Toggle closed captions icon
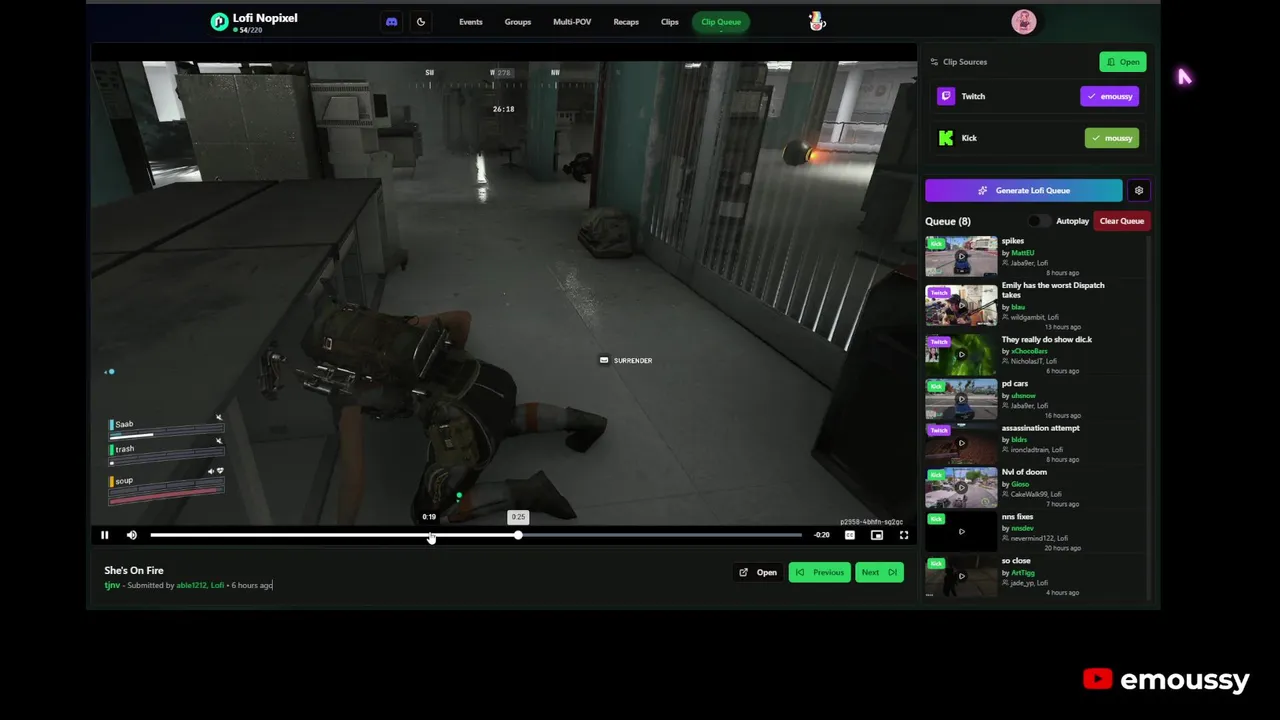Viewport: 1280px width, 720px height. tap(850, 535)
